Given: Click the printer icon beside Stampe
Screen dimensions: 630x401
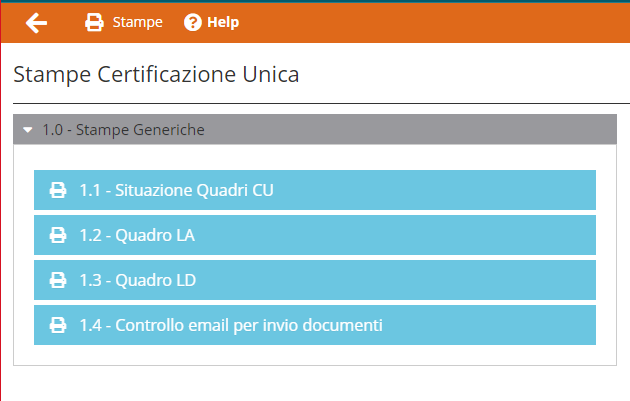Looking at the screenshot, I should tap(94, 22).
